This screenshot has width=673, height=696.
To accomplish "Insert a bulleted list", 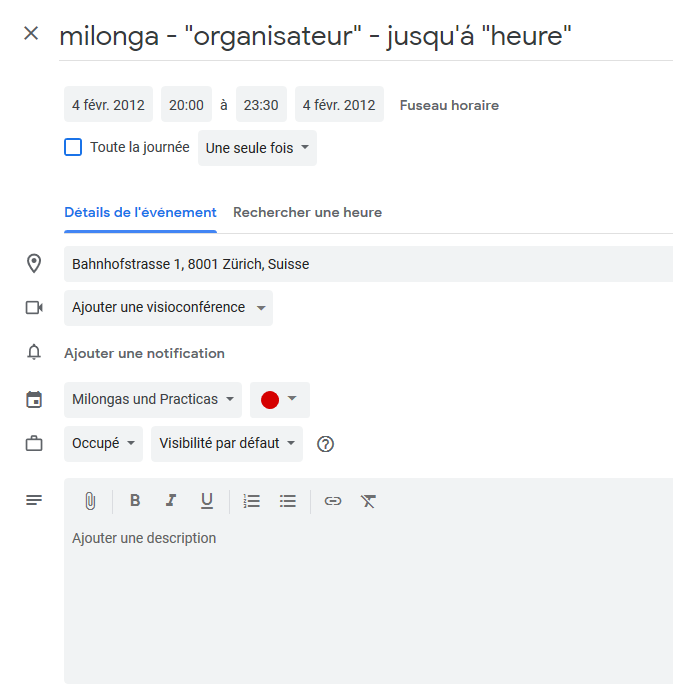I will (x=288, y=501).
